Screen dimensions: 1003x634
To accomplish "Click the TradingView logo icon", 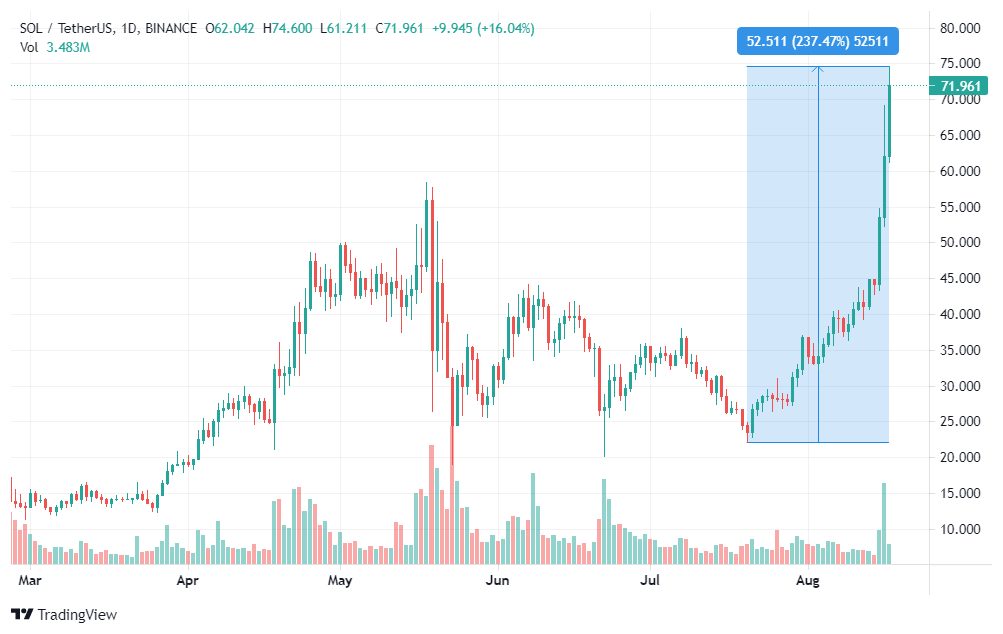I will click(22, 614).
